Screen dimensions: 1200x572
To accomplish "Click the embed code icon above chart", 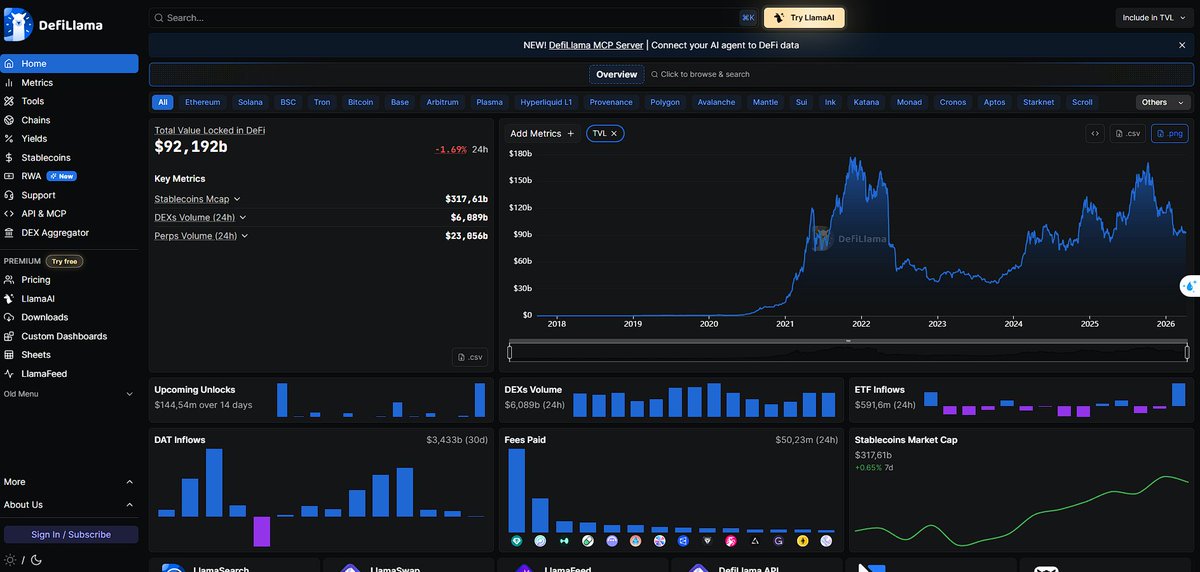I will coord(1095,133).
